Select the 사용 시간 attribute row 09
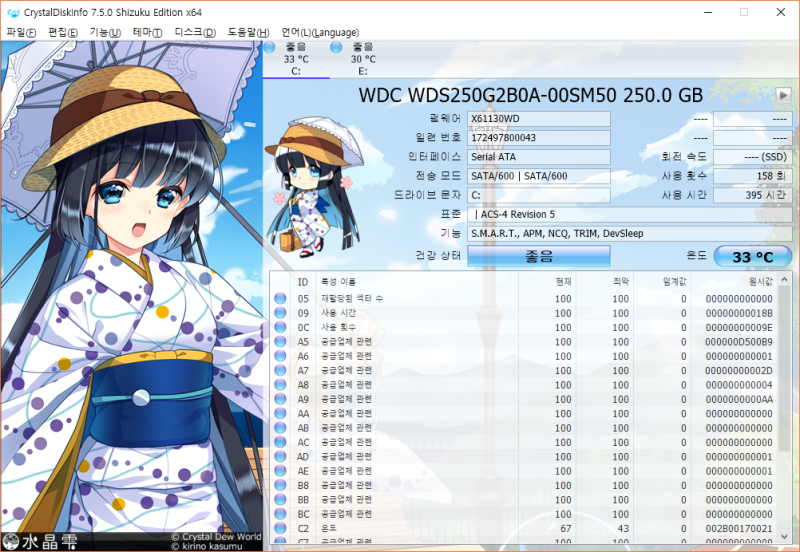This screenshot has width=800, height=552. [524, 313]
